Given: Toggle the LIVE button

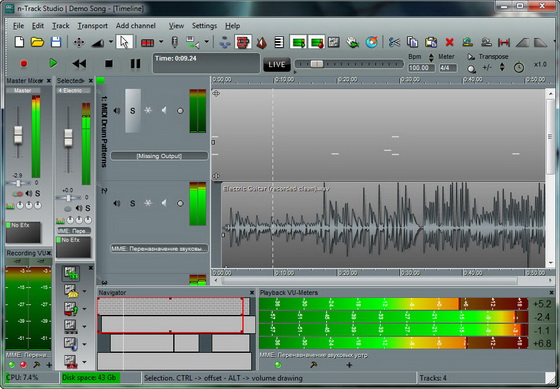Looking at the screenshot, I should pos(276,65).
